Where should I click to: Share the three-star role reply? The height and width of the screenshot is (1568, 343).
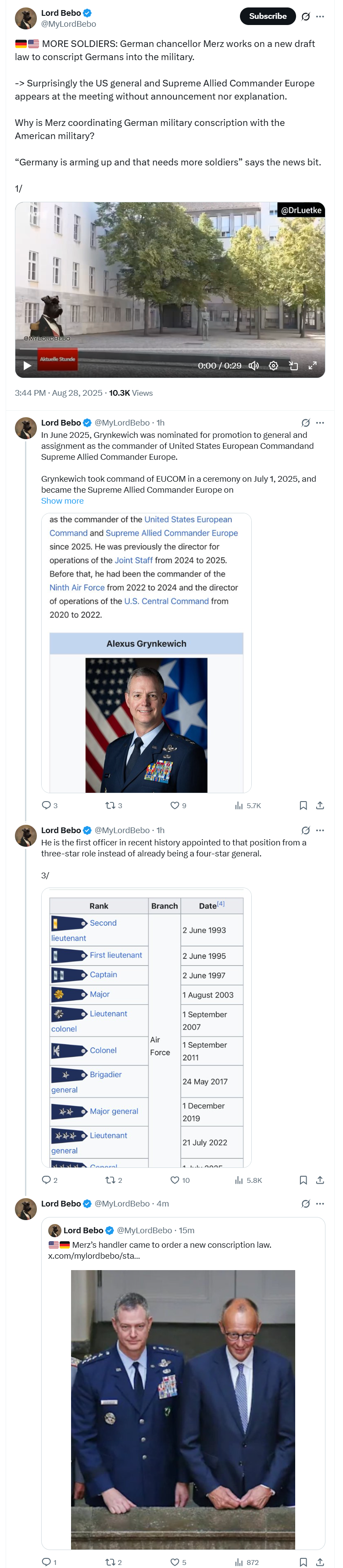click(x=321, y=1180)
